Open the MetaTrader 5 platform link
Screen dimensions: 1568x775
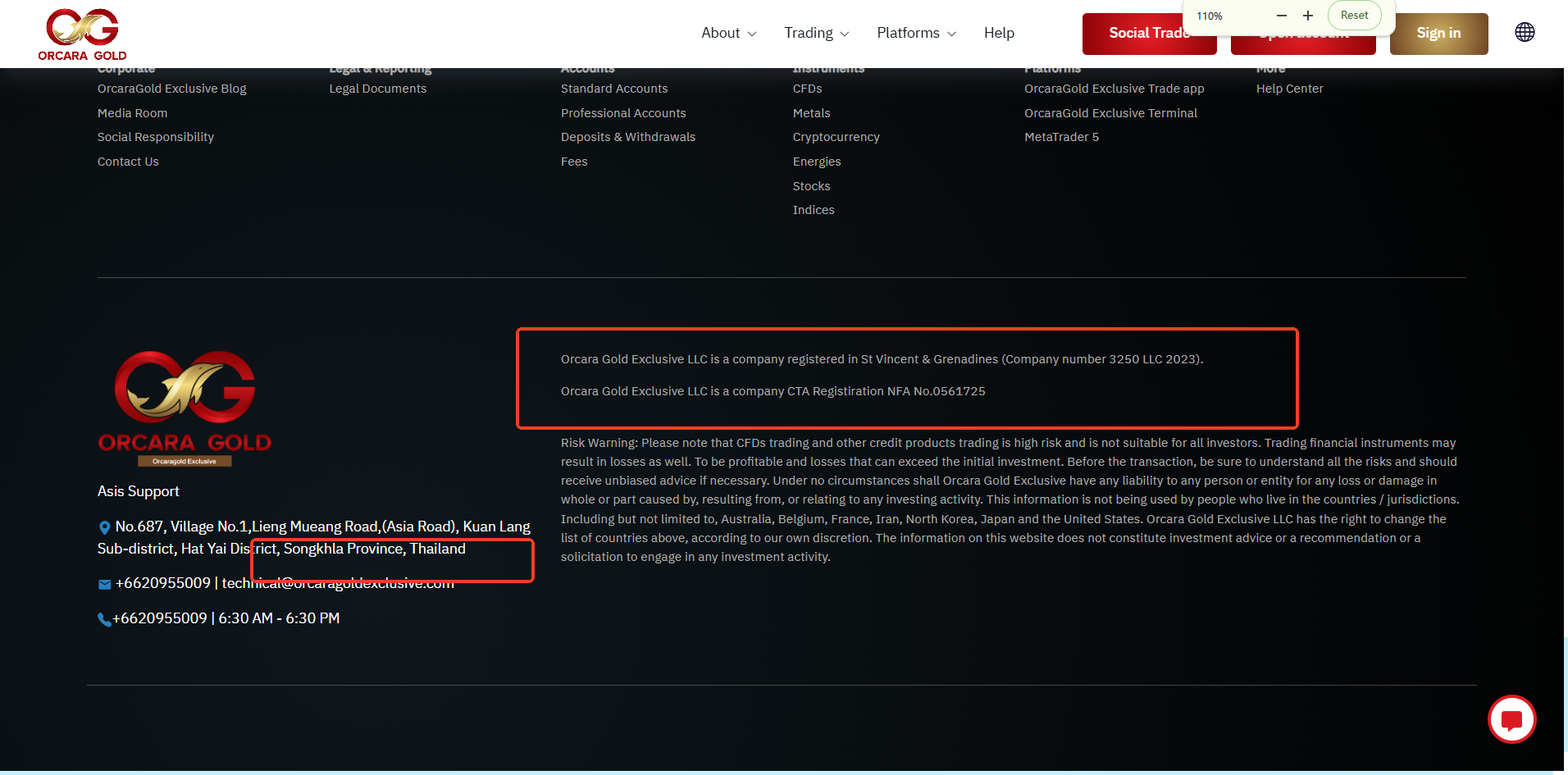[1061, 137]
